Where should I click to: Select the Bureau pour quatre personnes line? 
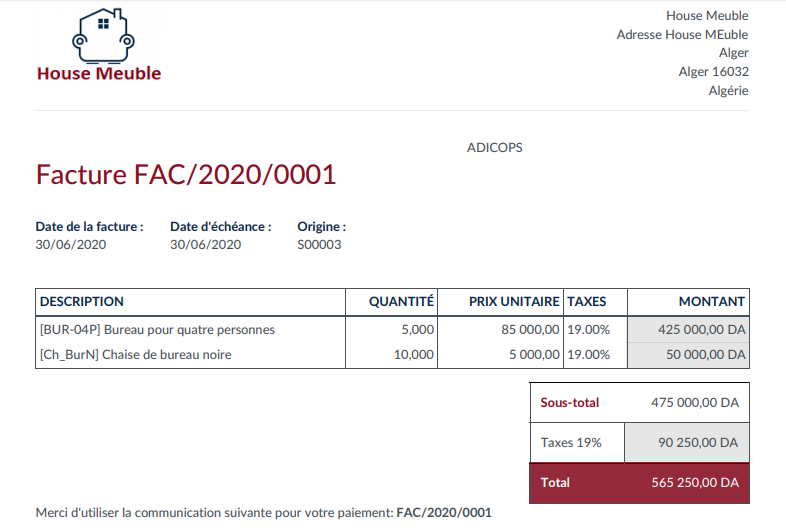tap(157, 329)
